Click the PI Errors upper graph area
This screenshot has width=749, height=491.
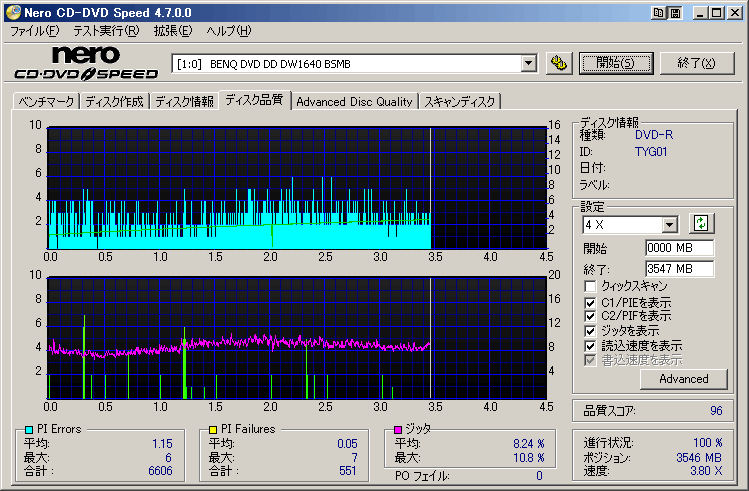point(297,188)
